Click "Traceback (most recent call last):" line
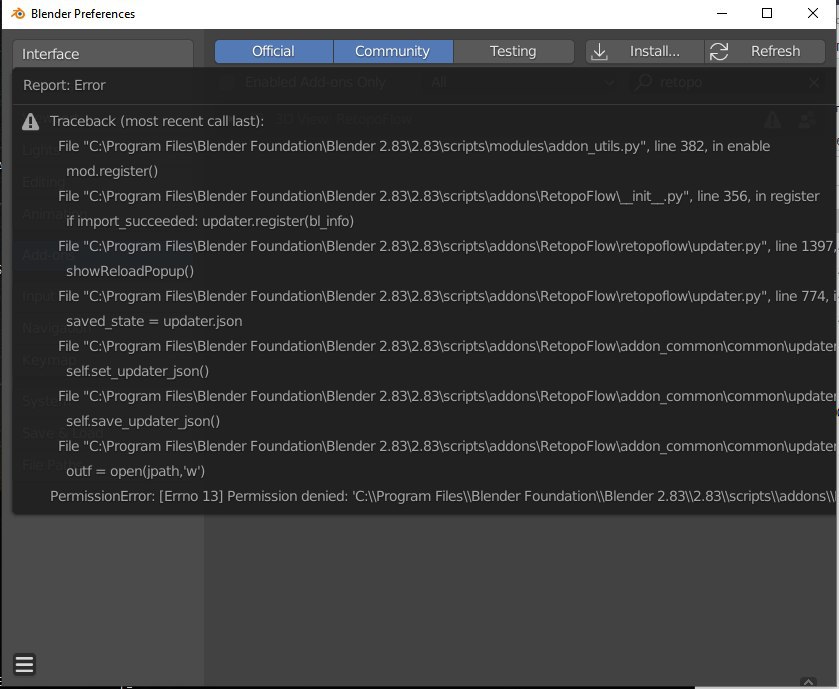Image resolution: width=839 pixels, height=689 pixels. [x=157, y=121]
